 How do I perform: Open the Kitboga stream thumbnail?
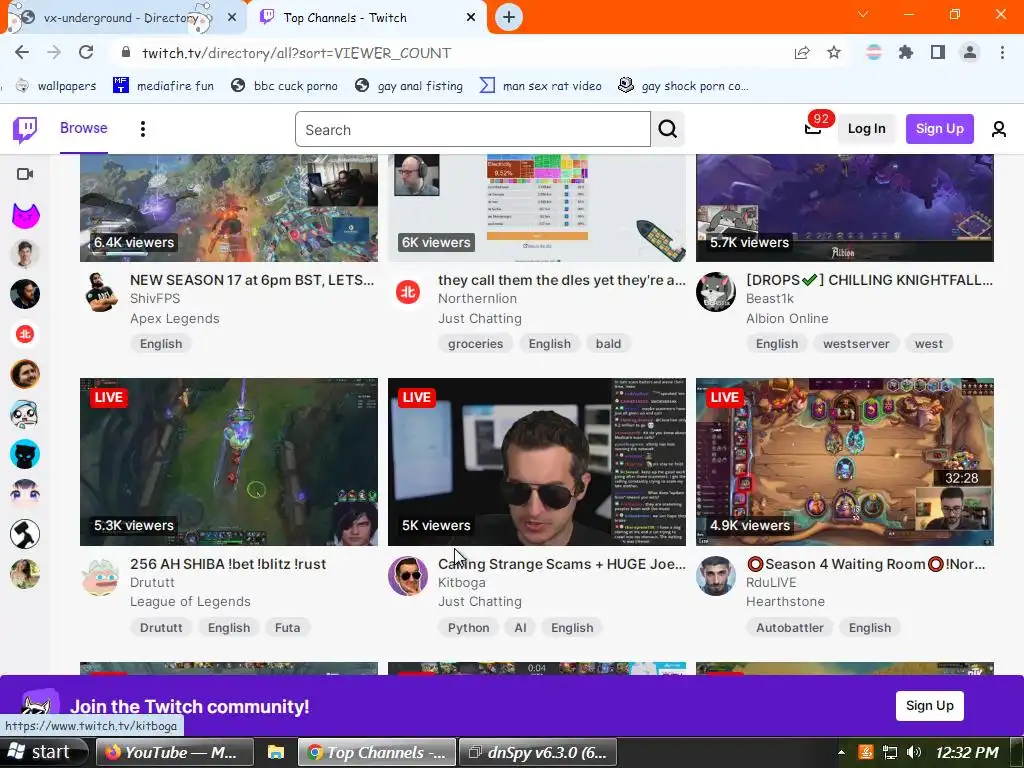point(537,462)
